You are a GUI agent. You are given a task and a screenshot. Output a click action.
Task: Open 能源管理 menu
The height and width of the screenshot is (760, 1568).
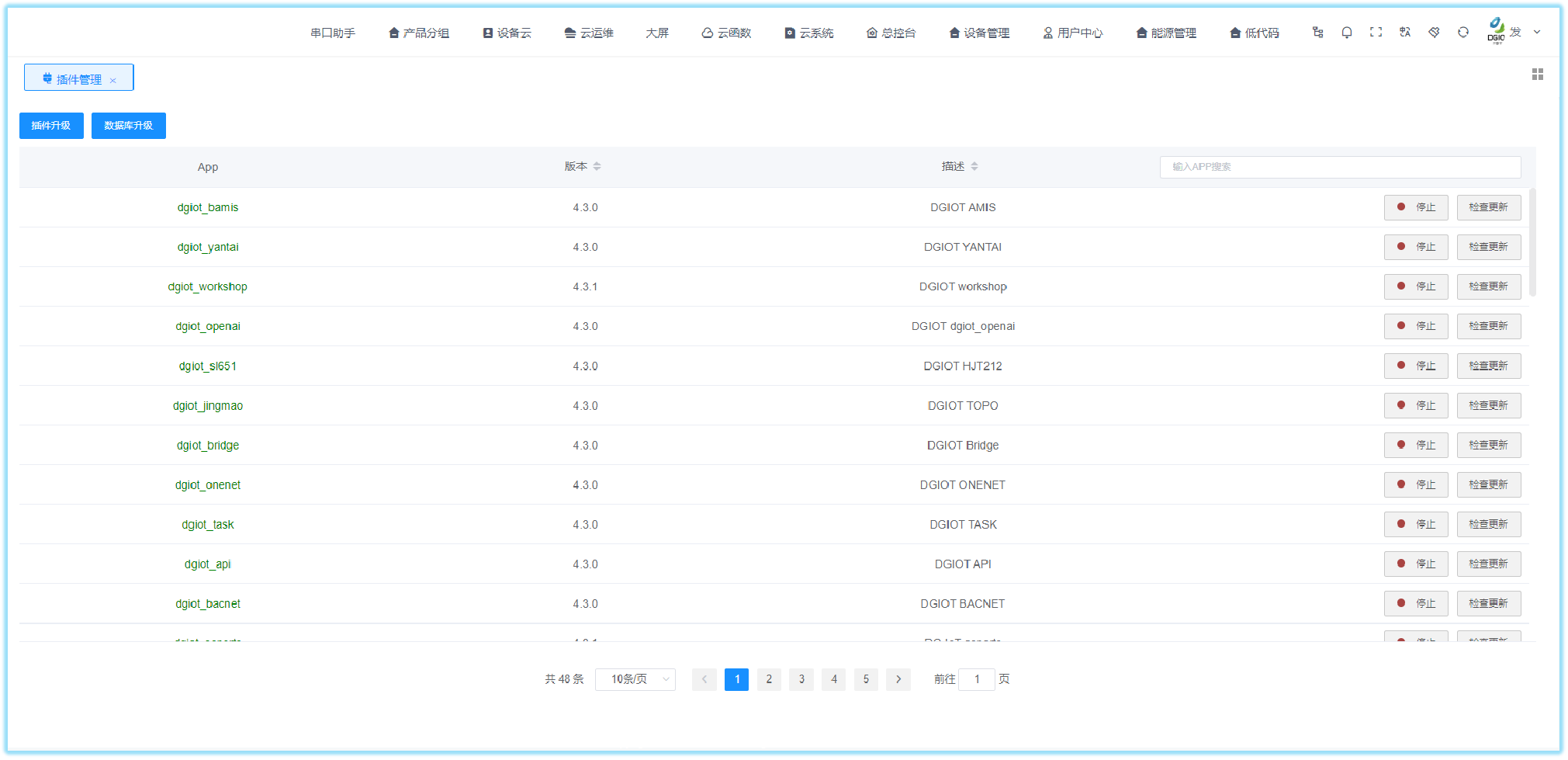pos(1166,33)
